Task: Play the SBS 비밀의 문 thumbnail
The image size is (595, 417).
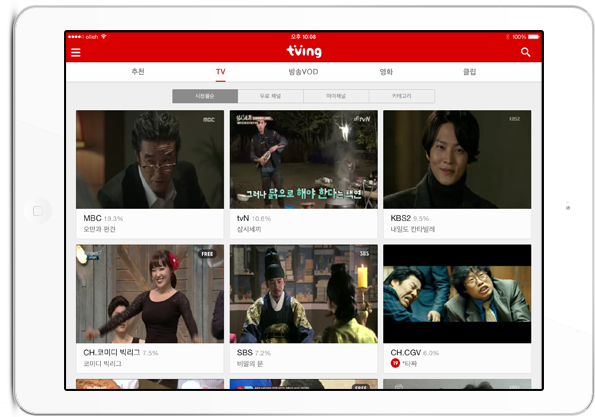Action: click(304, 294)
